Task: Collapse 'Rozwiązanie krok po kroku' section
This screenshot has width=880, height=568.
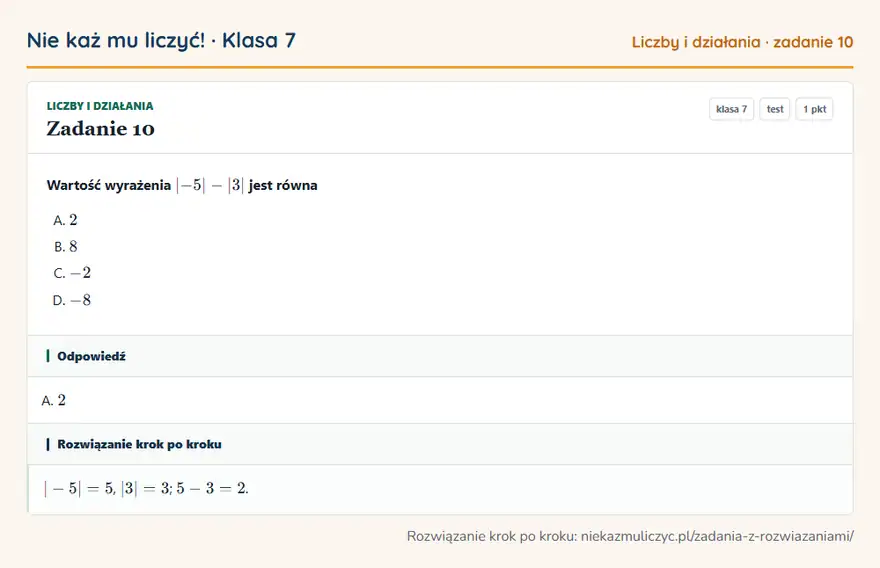Action: 440,444
